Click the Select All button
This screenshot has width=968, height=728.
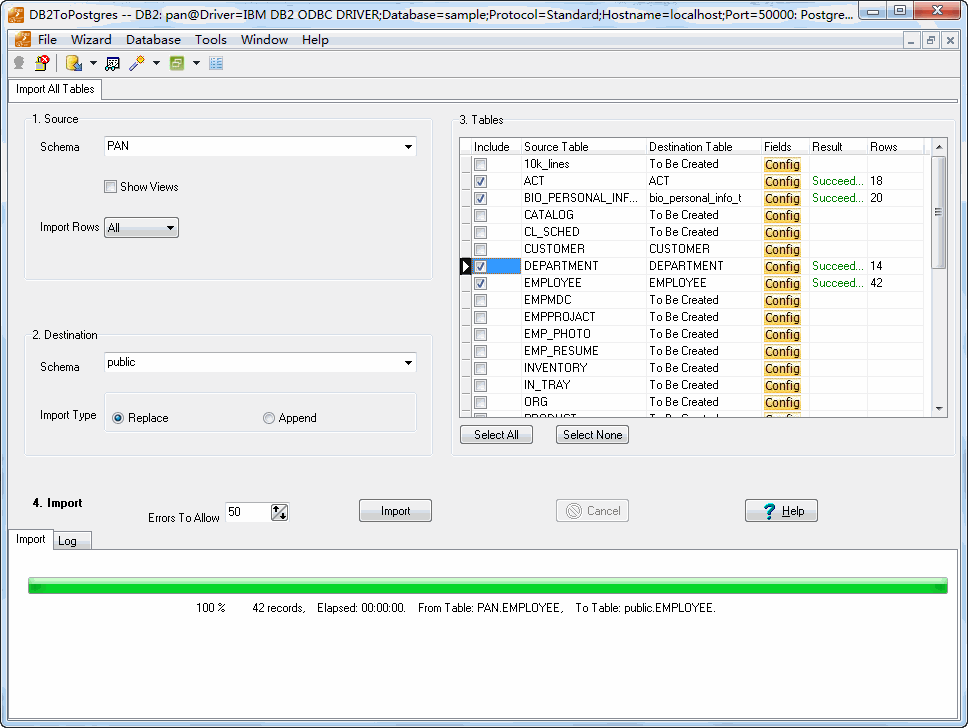click(x=496, y=435)
